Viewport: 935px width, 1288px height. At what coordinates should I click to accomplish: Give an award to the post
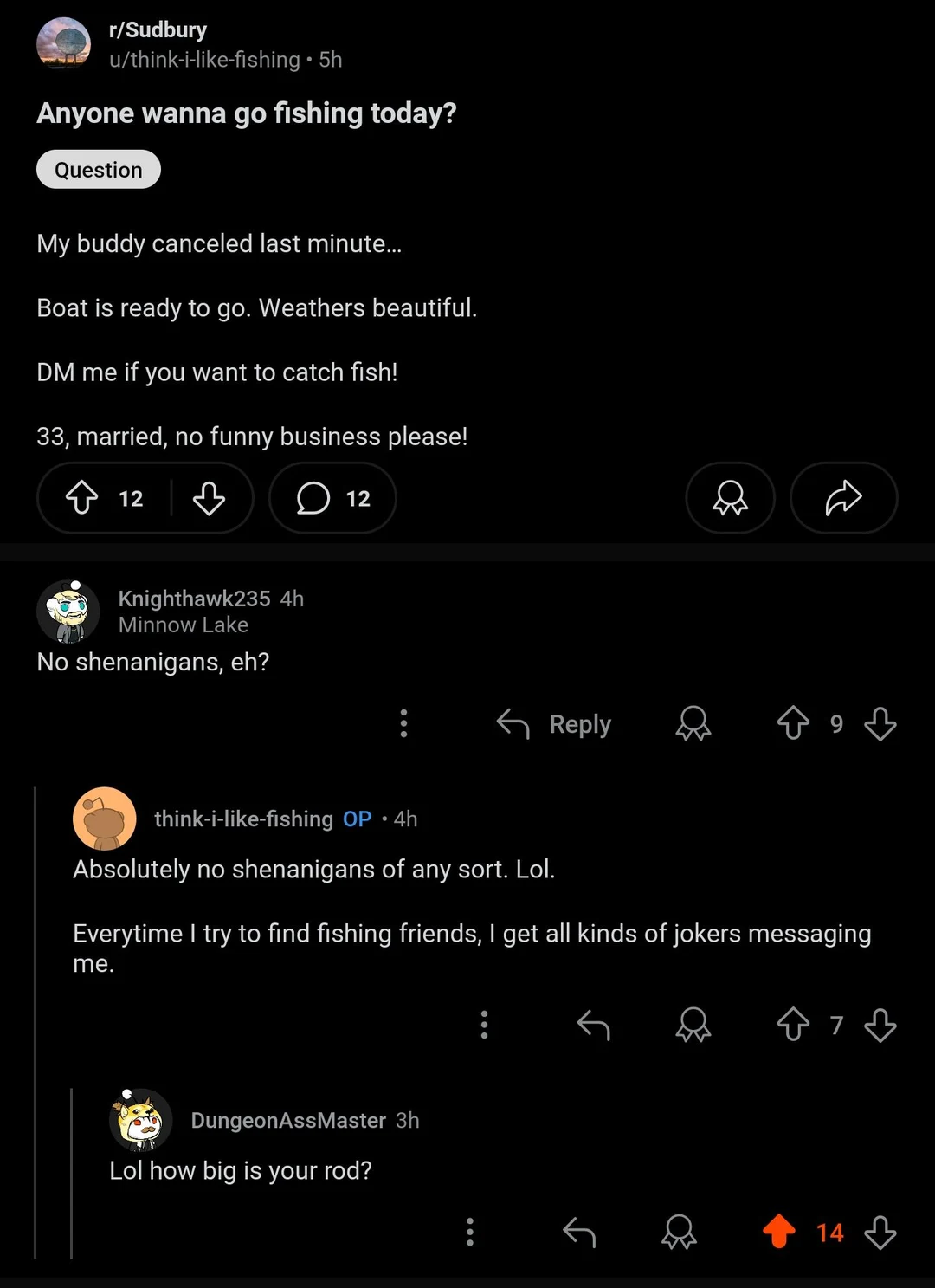click(730, 498)
